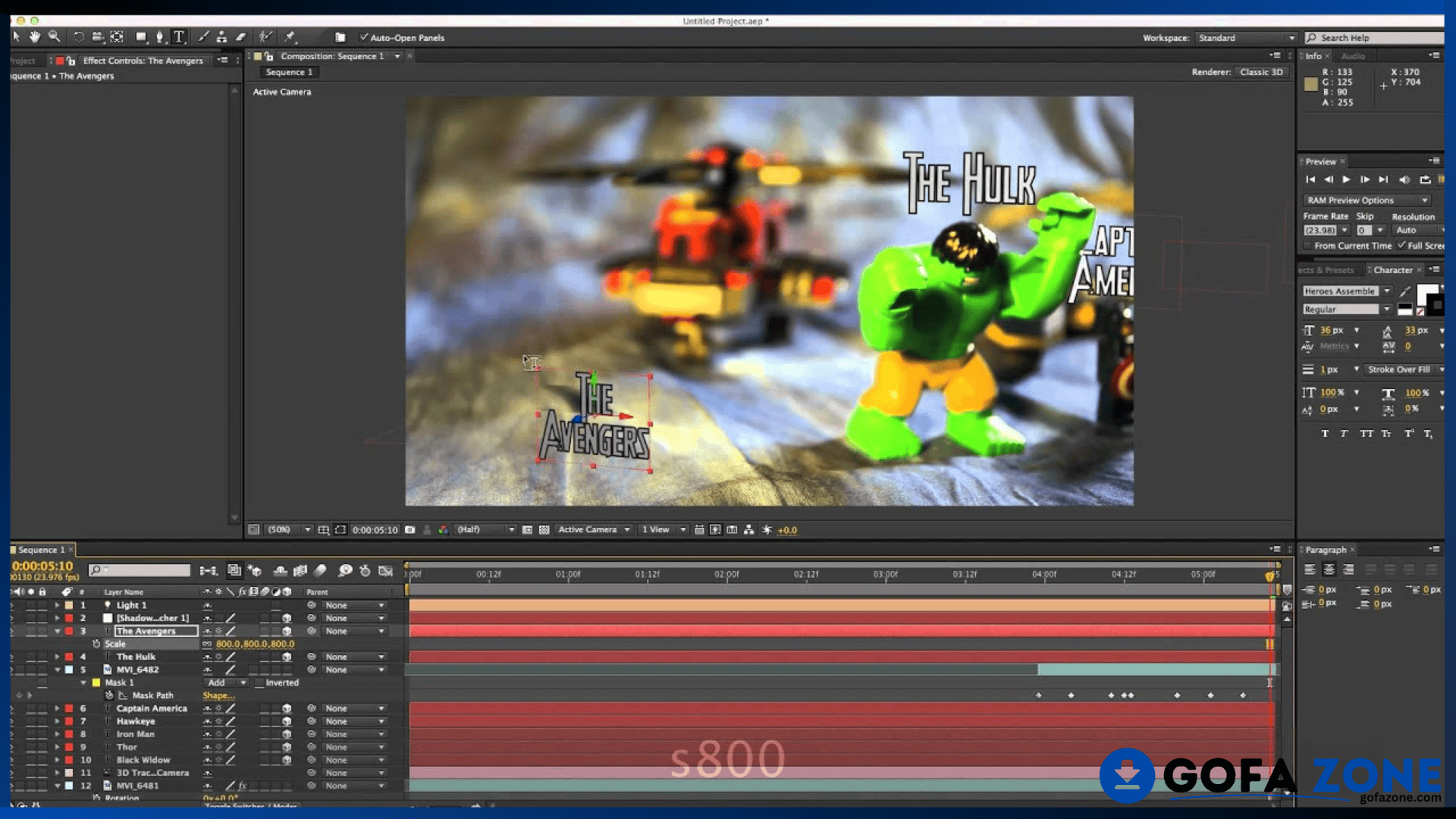Select the Hand tool
The width and height of the screenshot is (1456, 819).
point(35,36)
